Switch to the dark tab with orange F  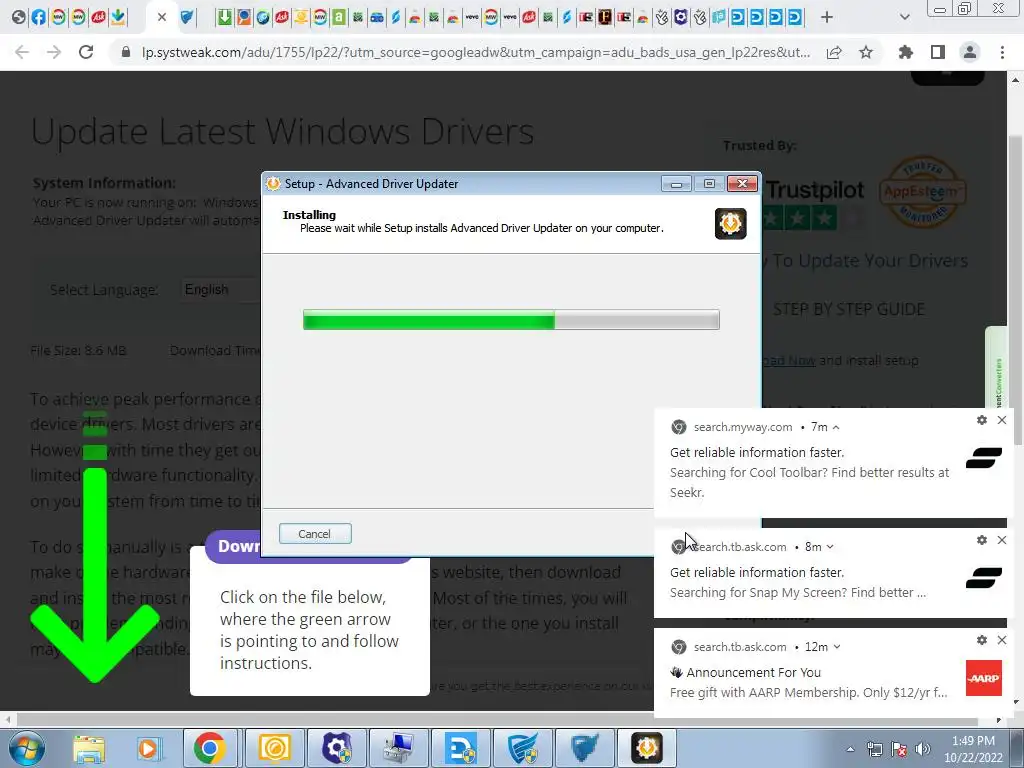(x=605, y=17)
